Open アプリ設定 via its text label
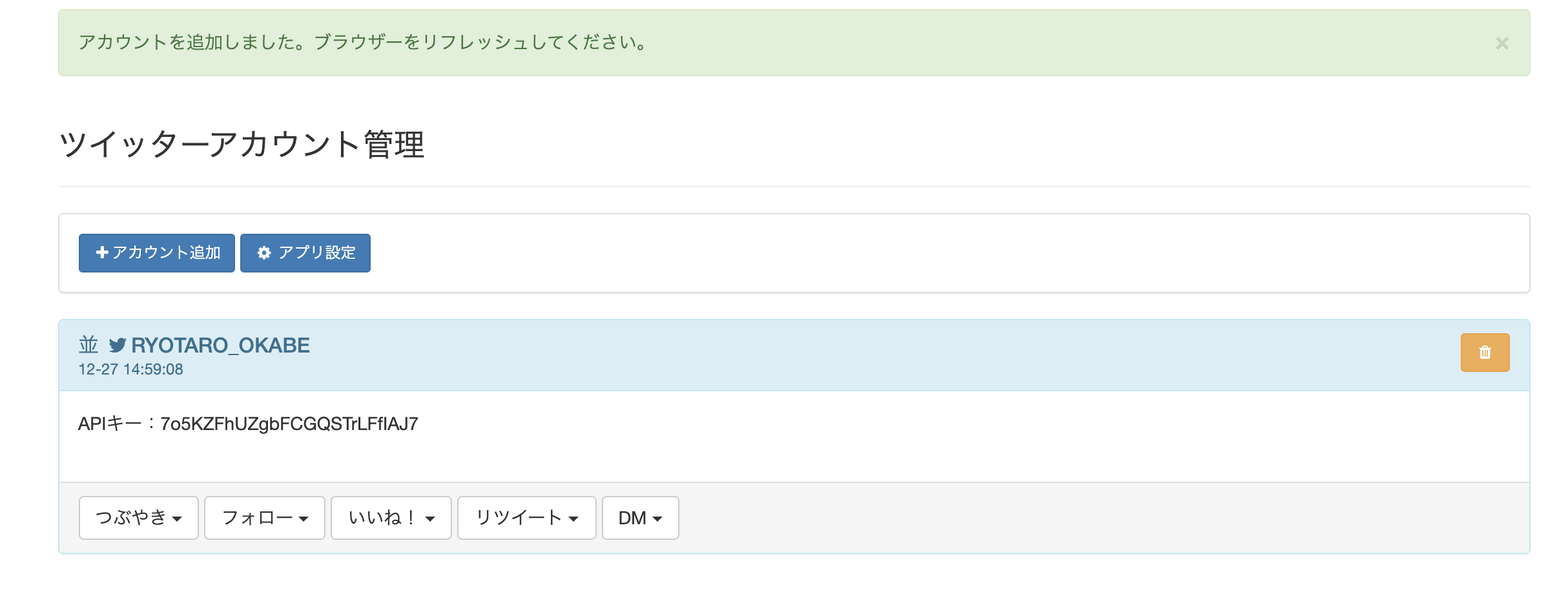 (317, 252)
